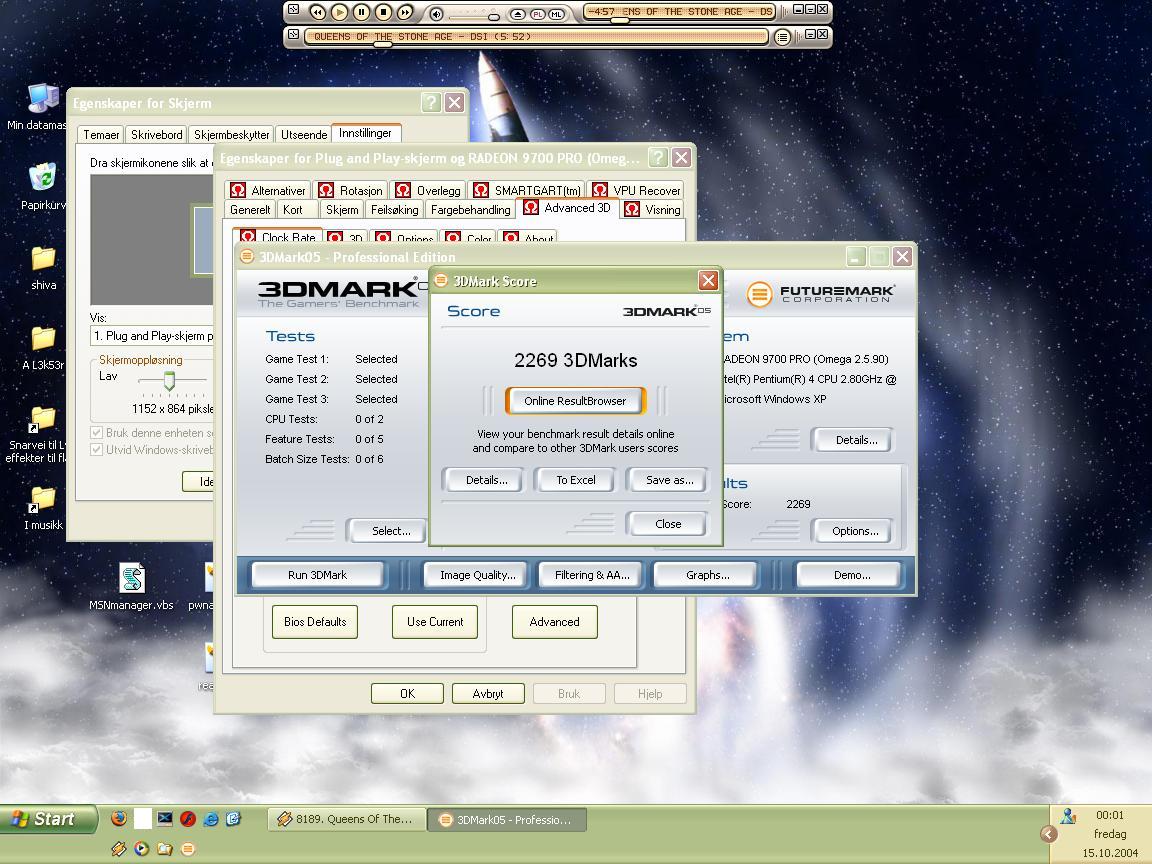This screenshot has width=1152, height=864.
Task: Click Avbryt in Radeon properties dialog
Action: 488,693
